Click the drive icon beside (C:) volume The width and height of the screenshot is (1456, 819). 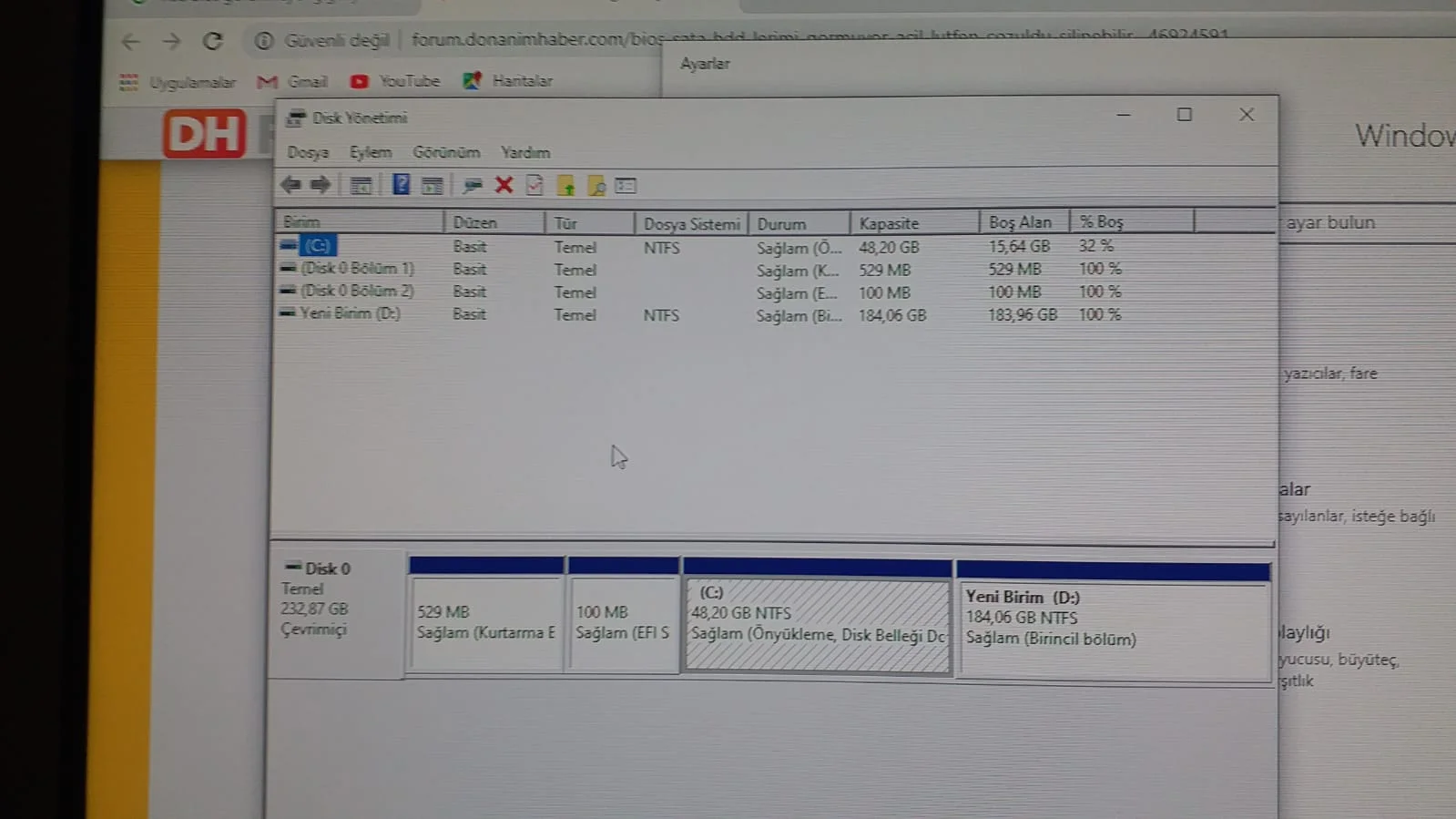point(289,245)
